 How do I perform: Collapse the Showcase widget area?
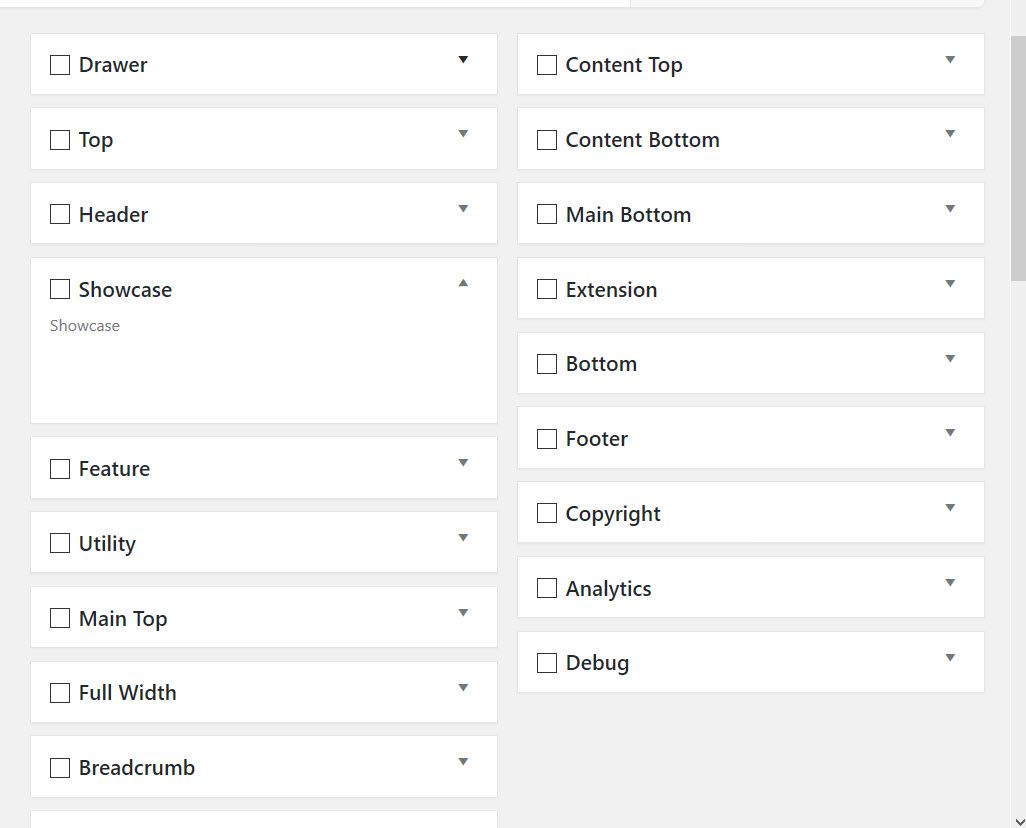click(x=463, y=283)
